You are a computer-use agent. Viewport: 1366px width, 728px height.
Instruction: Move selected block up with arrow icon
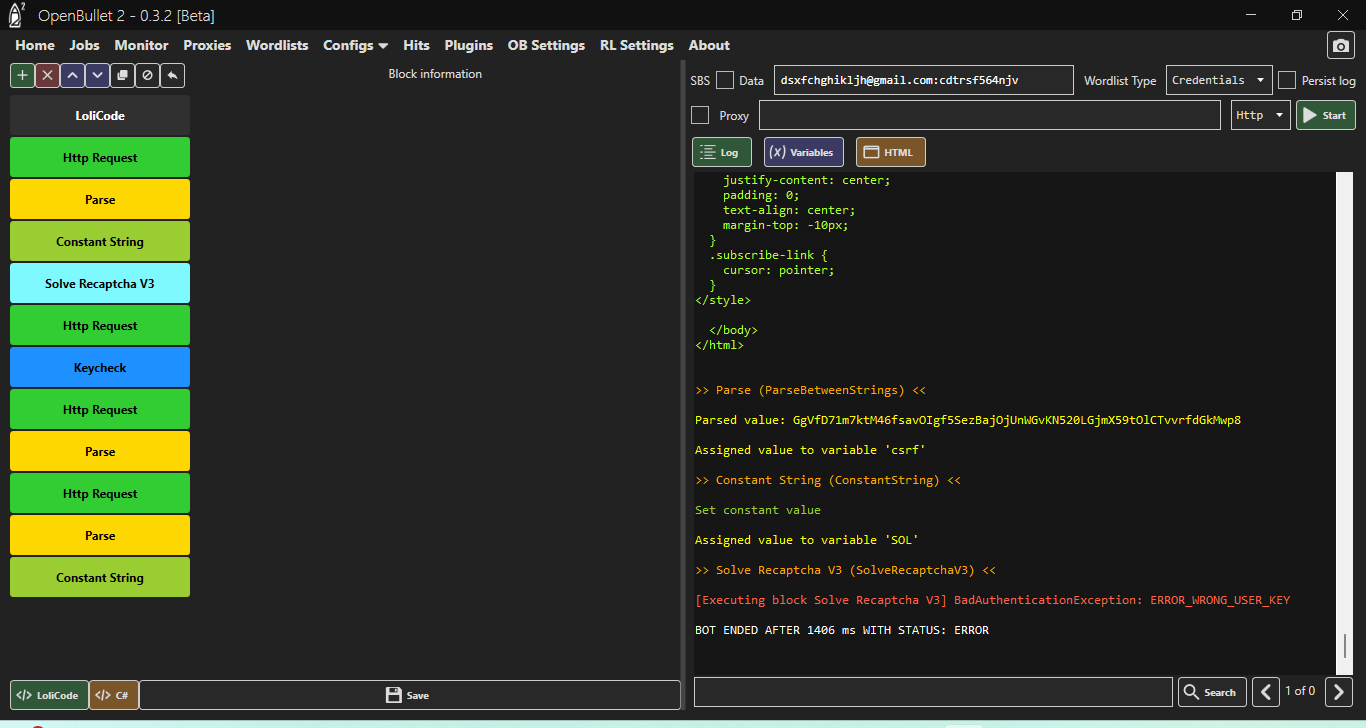[72, 75]
